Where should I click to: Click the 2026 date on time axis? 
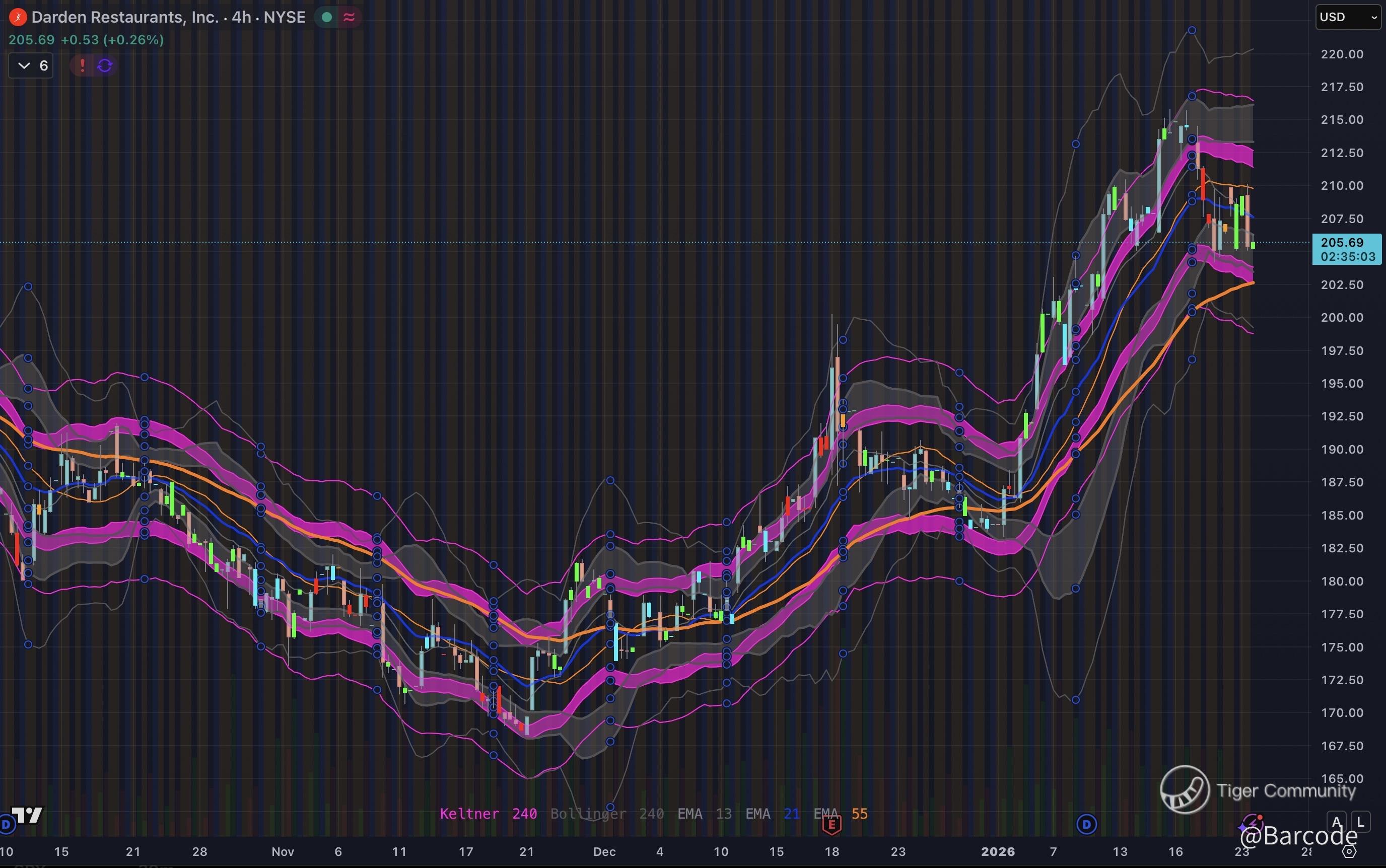[x=998, y=852]
